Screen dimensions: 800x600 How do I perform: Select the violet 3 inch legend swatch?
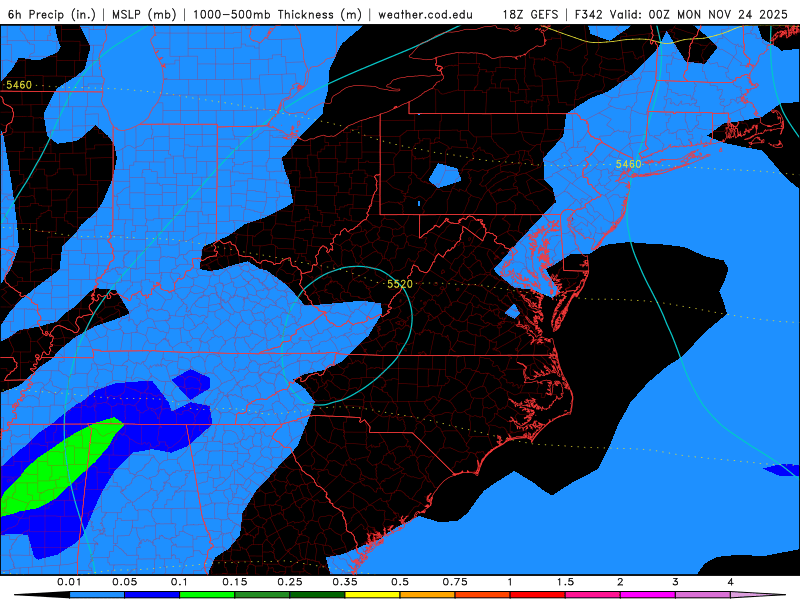(x=703, y=595)
